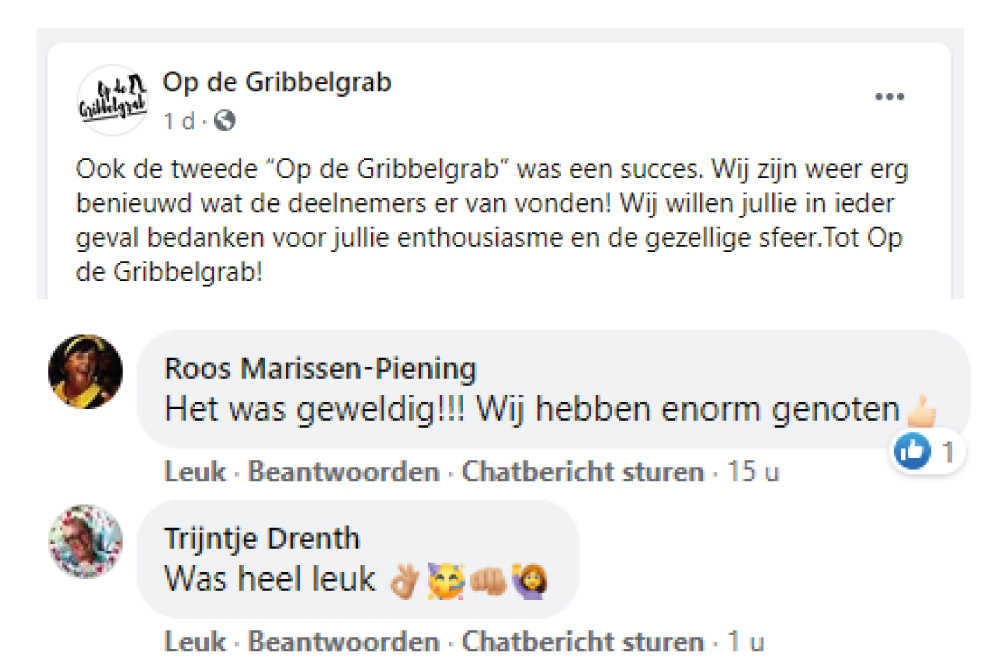1000x667 pixels.
Task: Open Roos Marissen-Piening's profile name link
Action: pos(320,369)
